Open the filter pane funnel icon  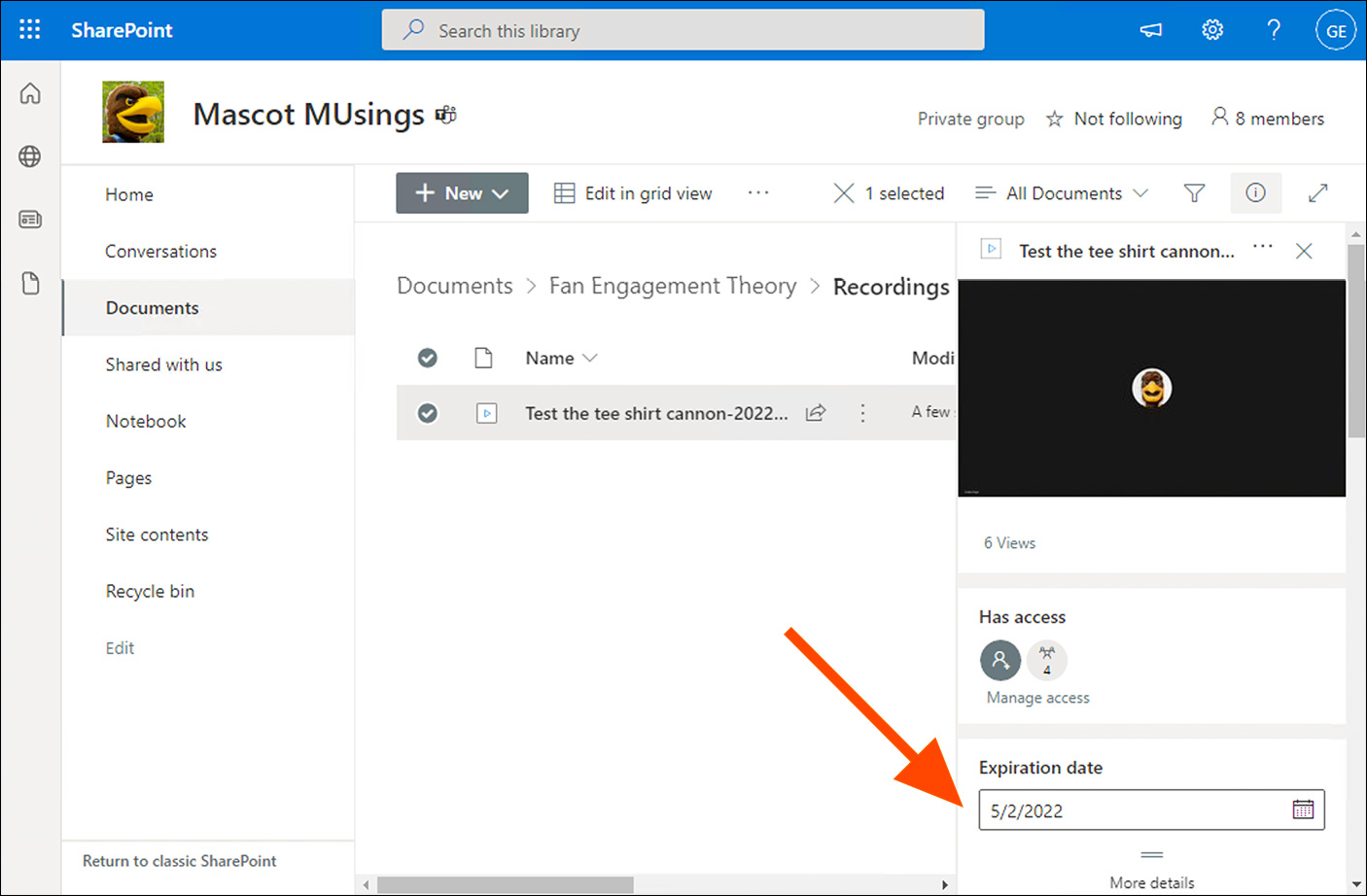pyautogui.click(x=1194, y=193)
